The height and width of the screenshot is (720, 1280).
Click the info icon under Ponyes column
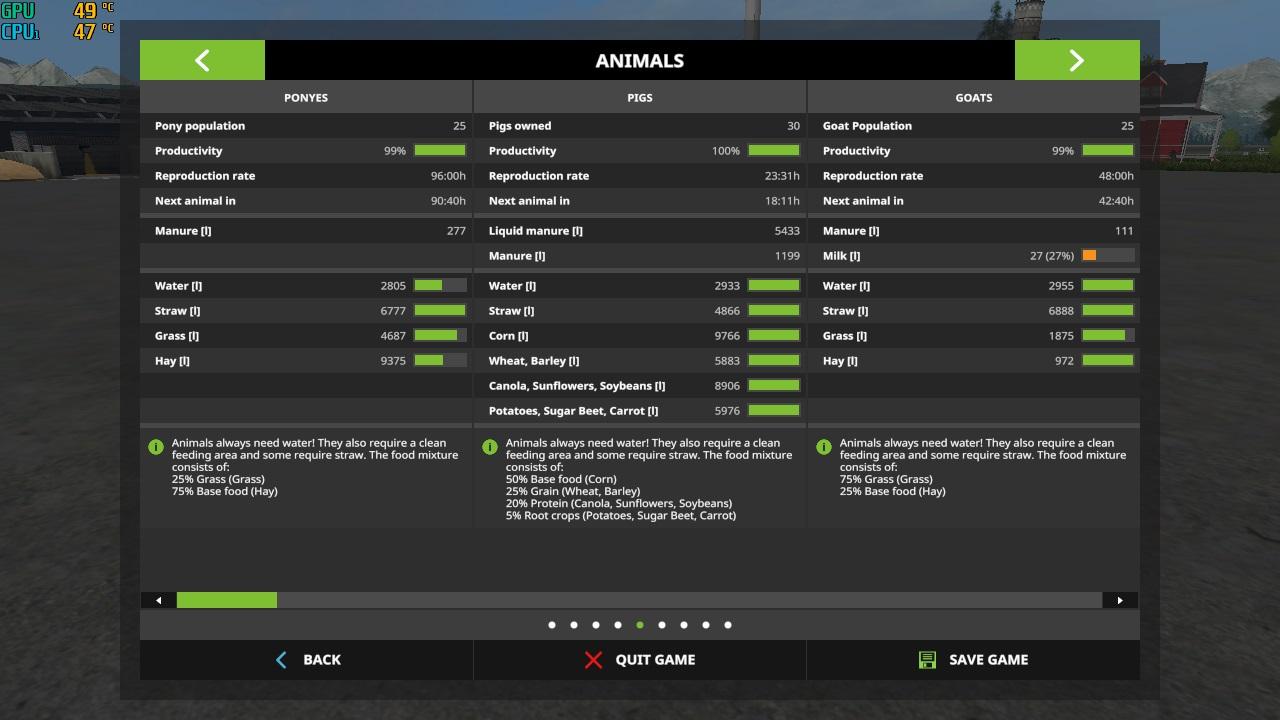click(x=156, y=447)
